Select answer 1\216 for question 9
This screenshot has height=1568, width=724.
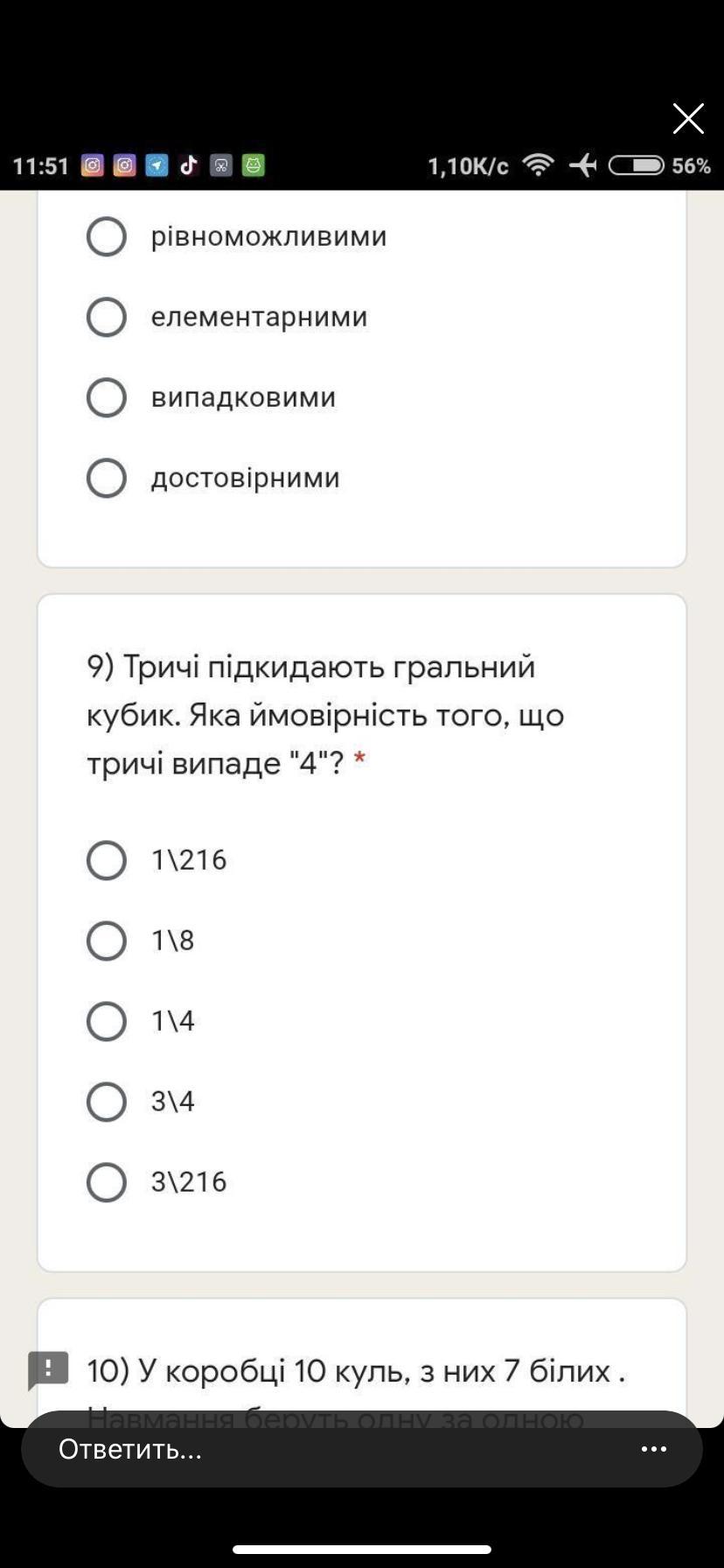click(x=107, y=860)
